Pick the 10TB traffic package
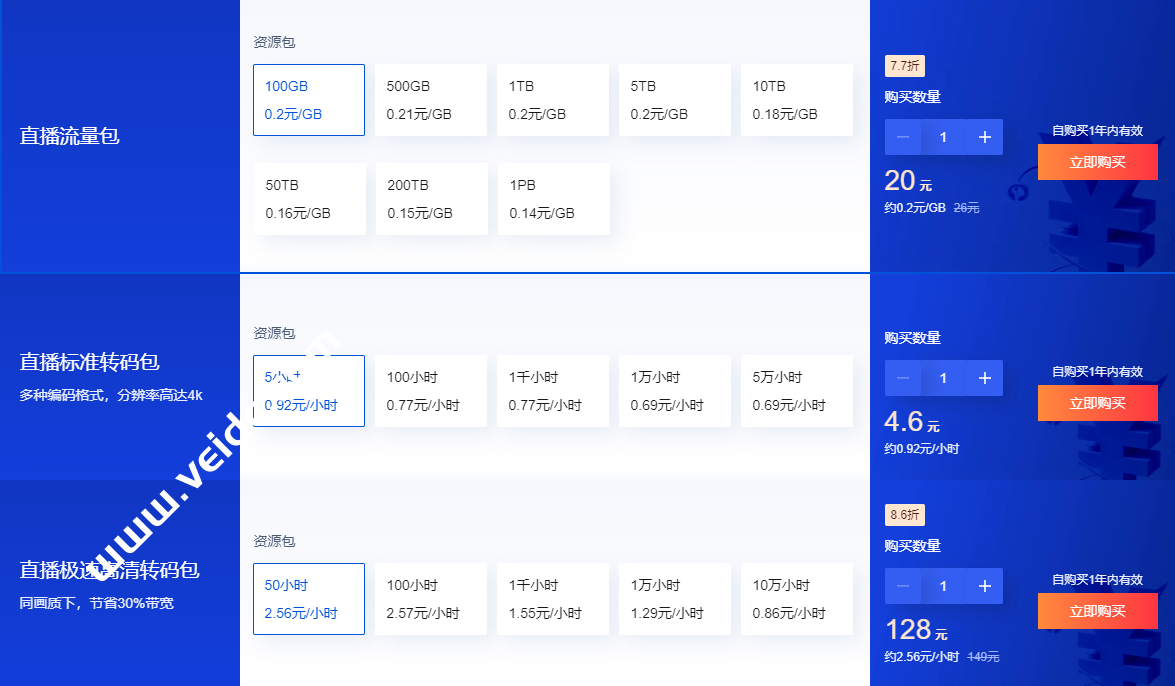This screenshot has width=1175, height=686. [797, 100]
